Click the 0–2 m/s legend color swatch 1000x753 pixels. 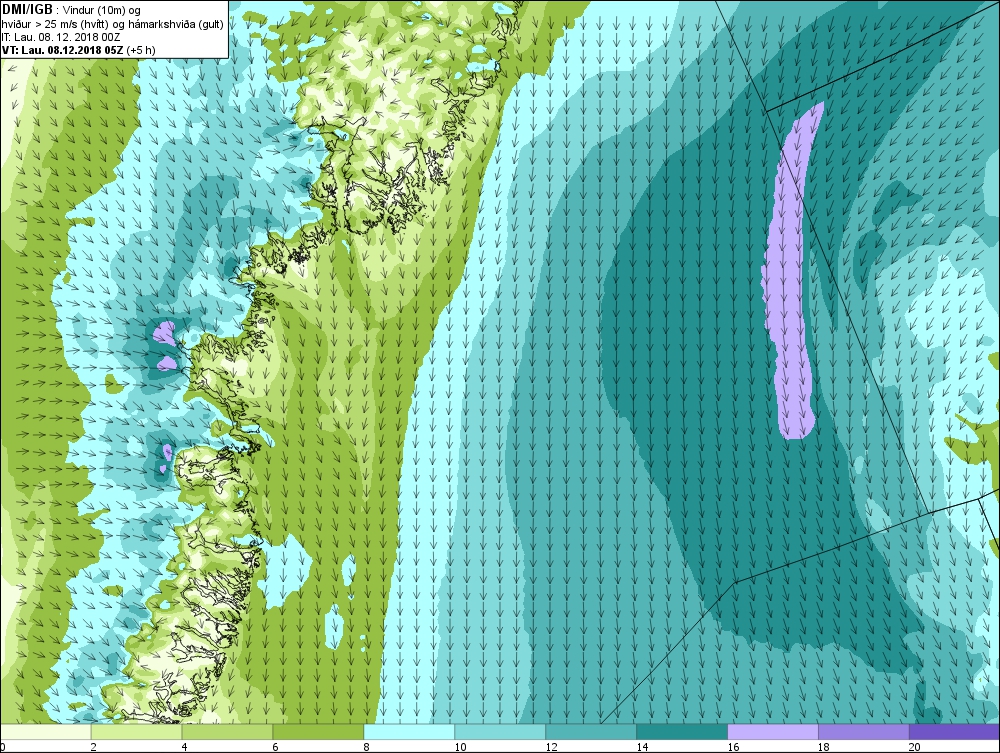click(x=46, y=731)
